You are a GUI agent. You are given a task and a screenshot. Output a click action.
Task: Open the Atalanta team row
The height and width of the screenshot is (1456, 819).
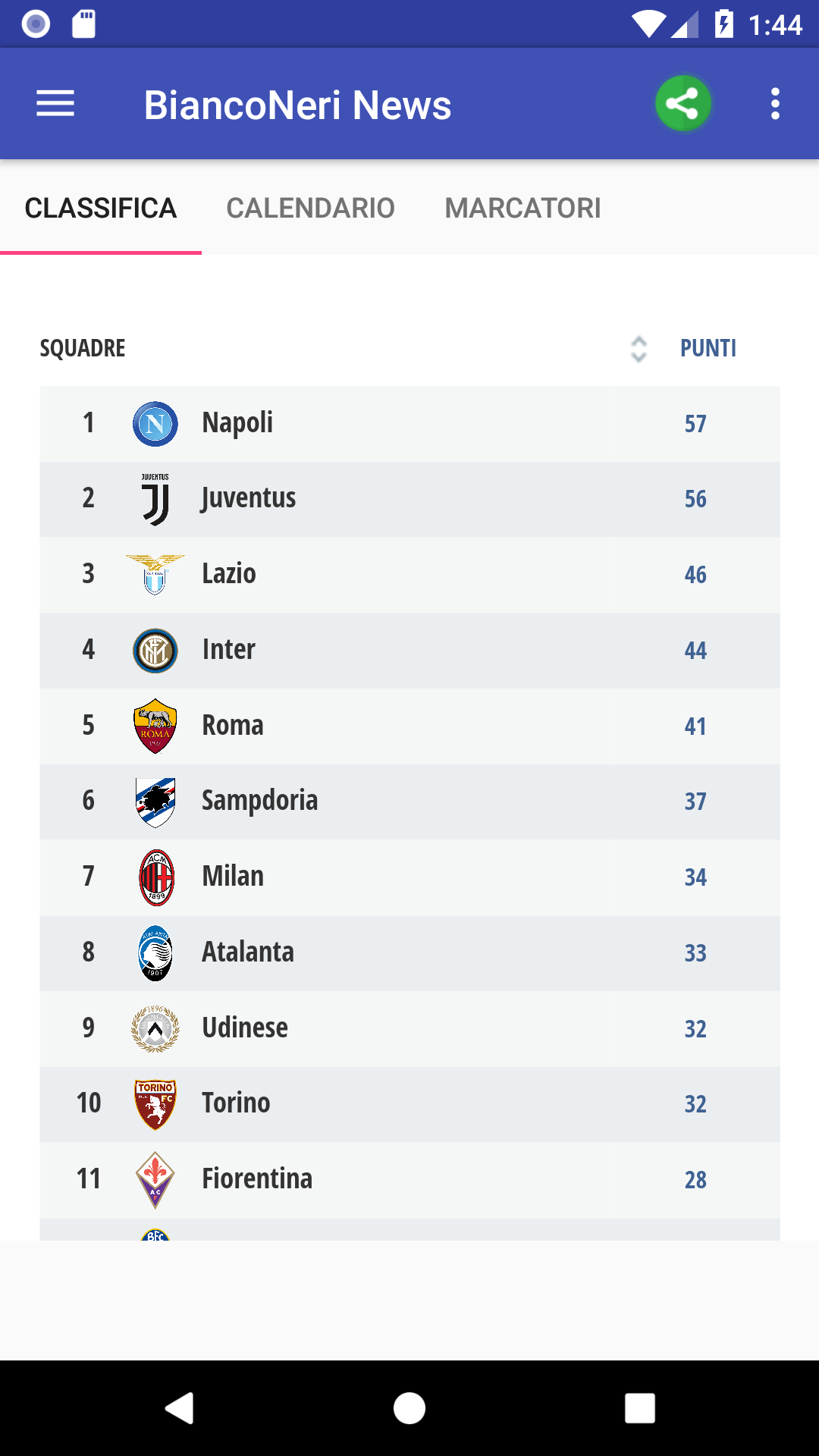tap(409, 953)
